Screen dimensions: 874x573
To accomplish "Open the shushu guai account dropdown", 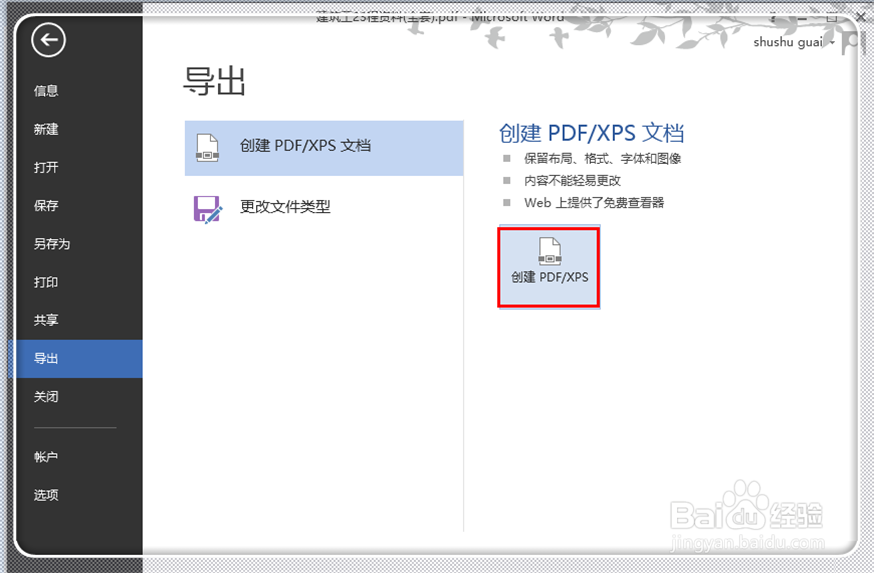I will coord(793,42).
